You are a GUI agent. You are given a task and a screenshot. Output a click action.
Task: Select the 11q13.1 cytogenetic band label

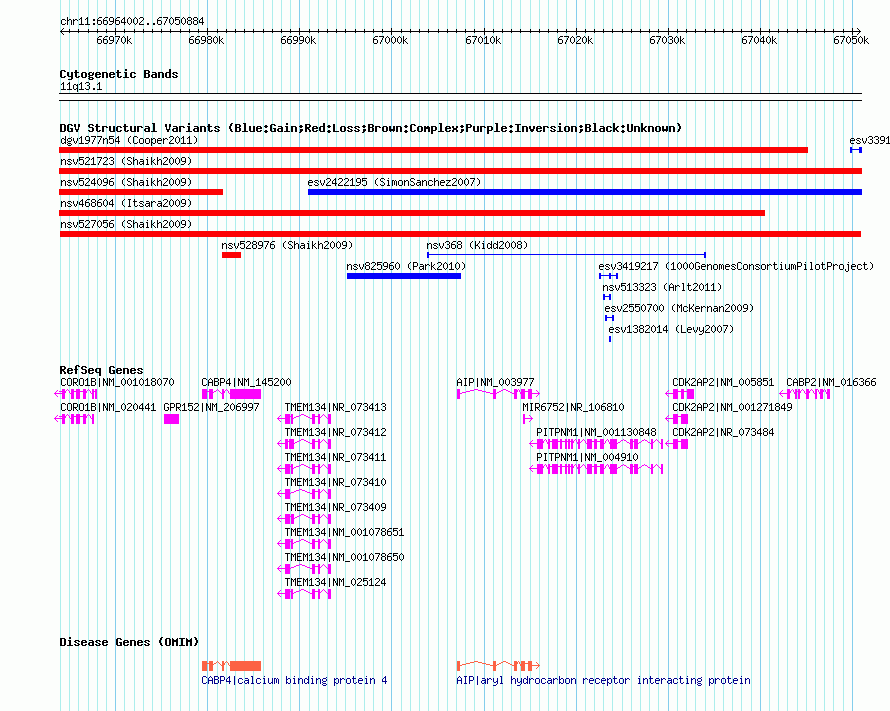[81, 86]
